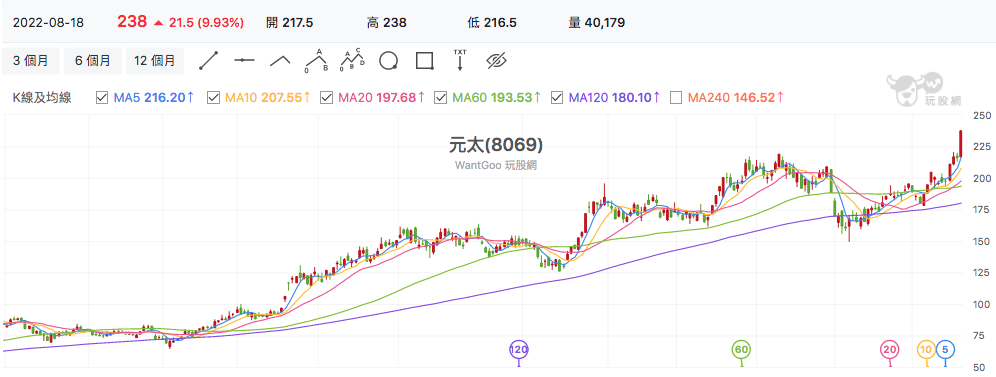Viewport: 996px width, 377px height.
Task: Toggle the hide drawings eye icon
Action: (x=496, y=61)
